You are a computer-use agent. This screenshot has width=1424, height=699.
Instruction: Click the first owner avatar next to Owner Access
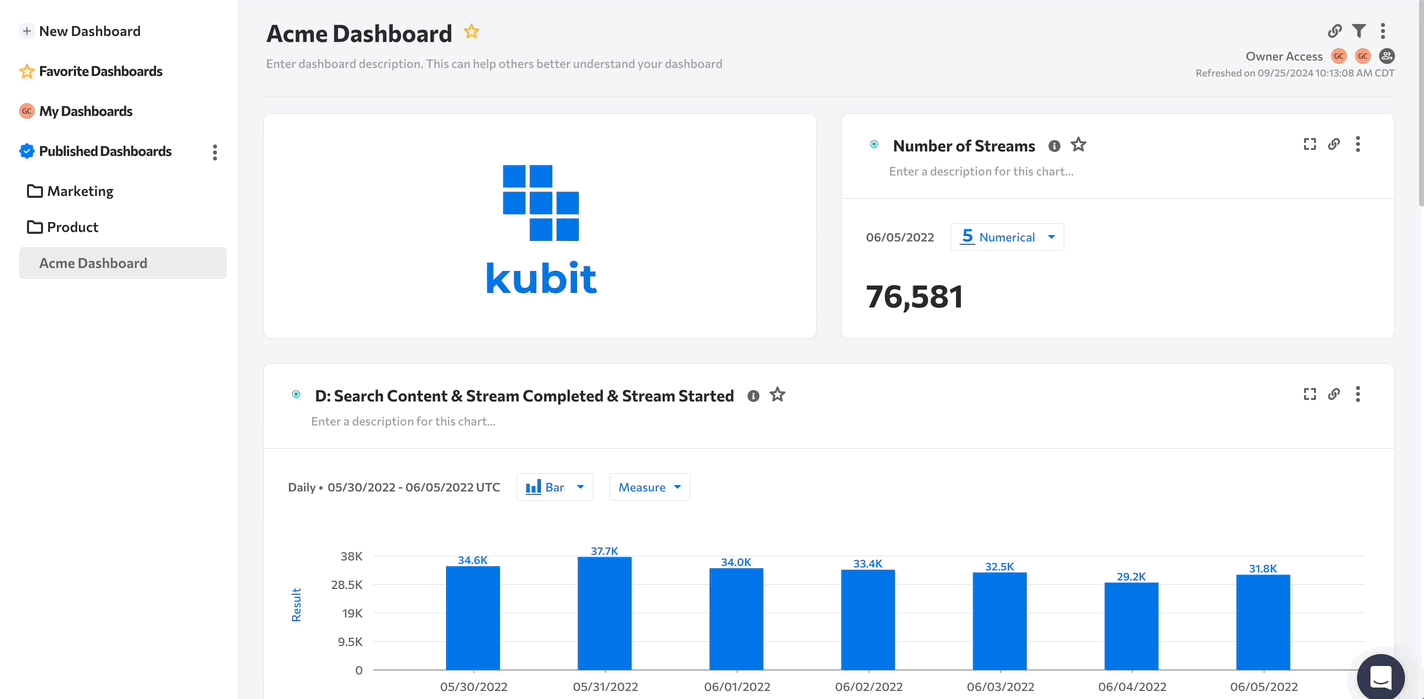(x=1338, y=56)
